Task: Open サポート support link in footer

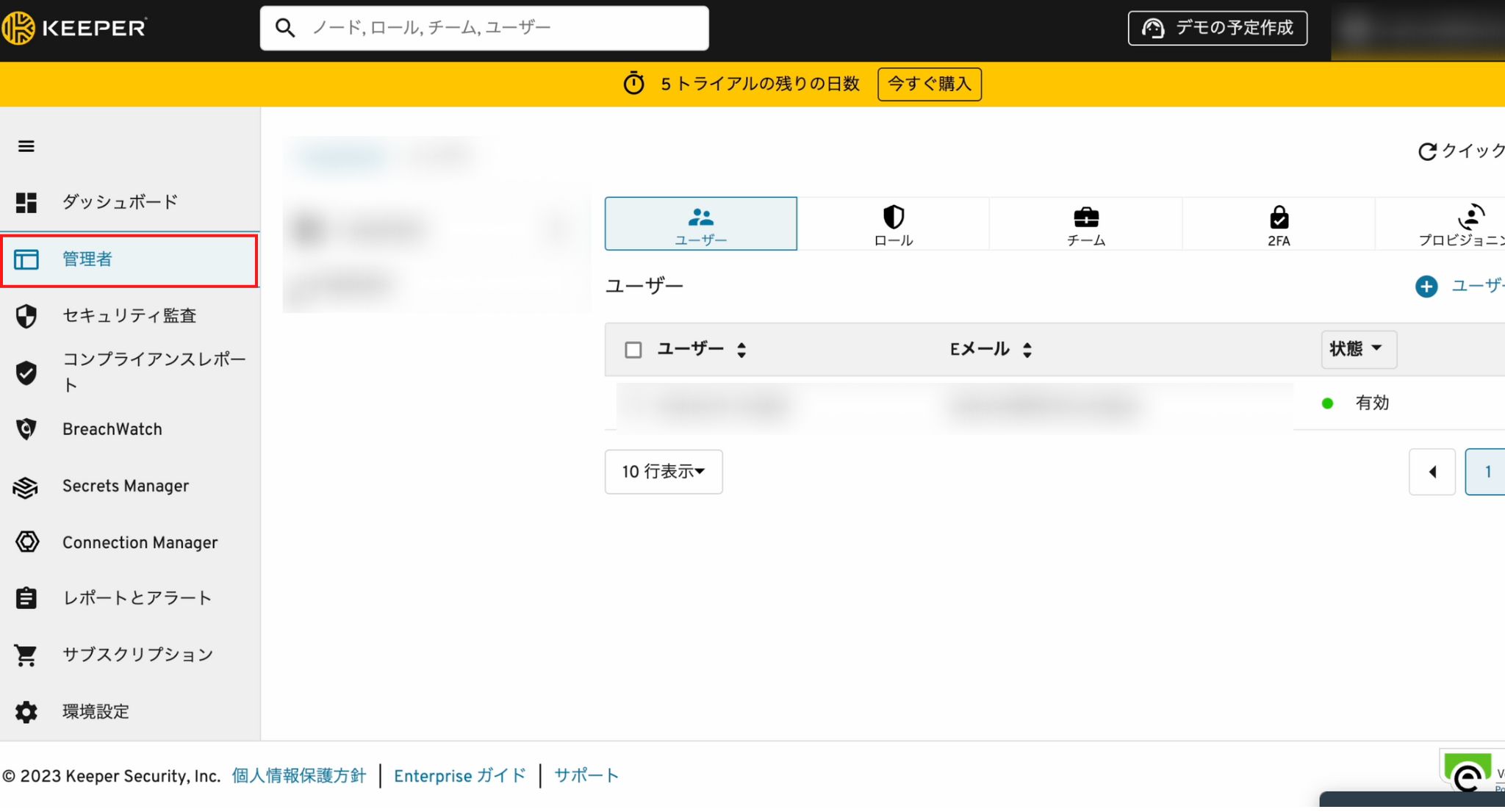Action: (x=586, y=776)
